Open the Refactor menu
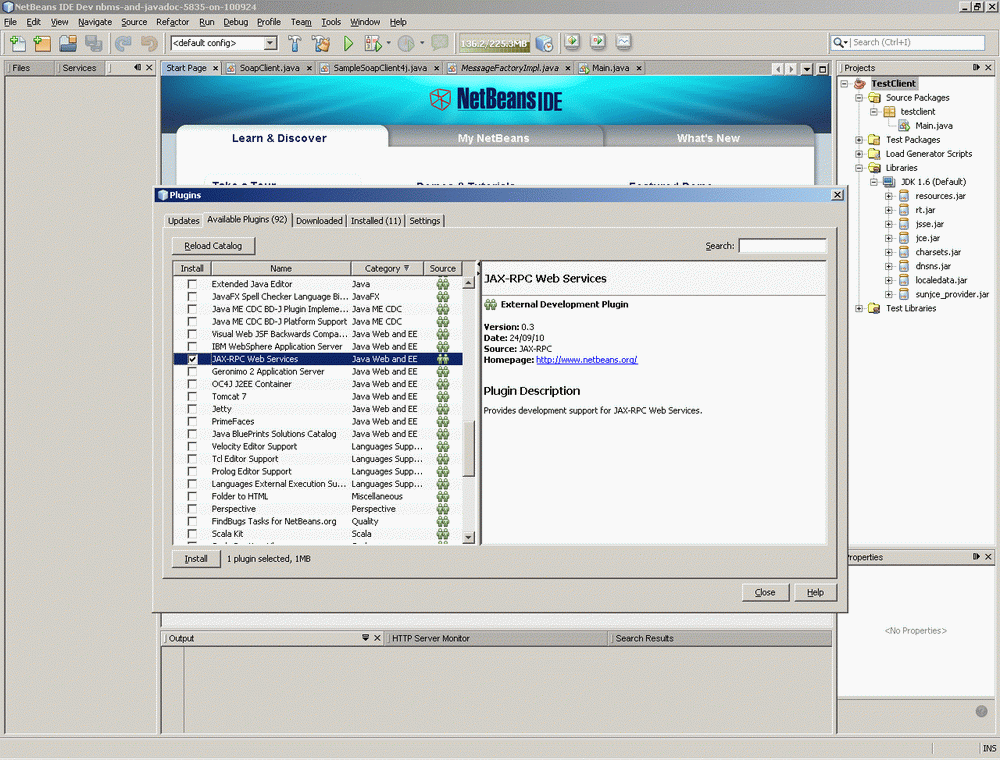Viewport: 1000px width, 760px height. coord(172,22)
